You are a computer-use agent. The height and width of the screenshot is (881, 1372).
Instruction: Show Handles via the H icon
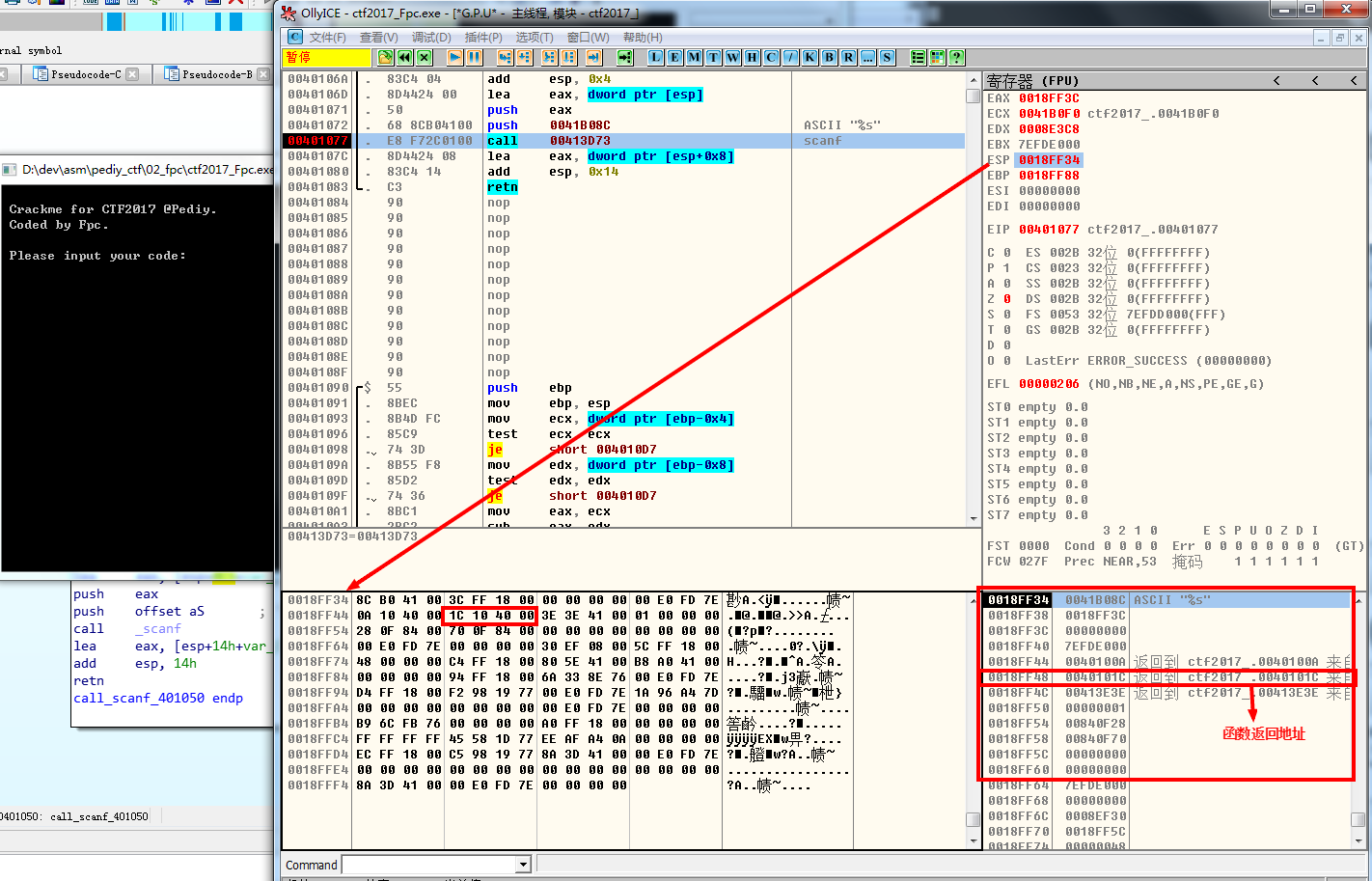coord(753,57)
